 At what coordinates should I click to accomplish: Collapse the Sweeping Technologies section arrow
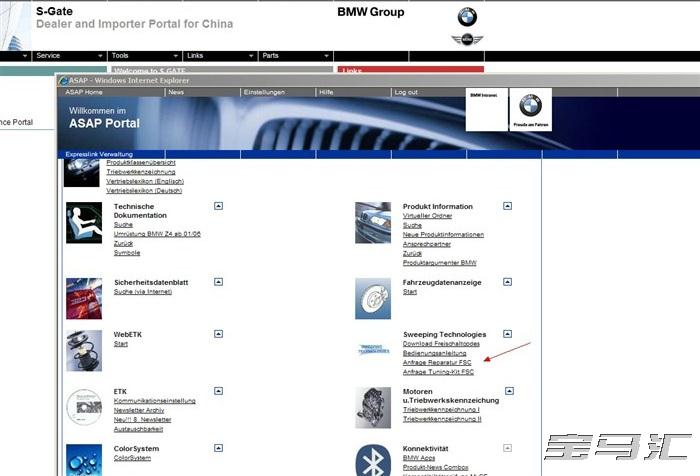[x=507, y=334]
